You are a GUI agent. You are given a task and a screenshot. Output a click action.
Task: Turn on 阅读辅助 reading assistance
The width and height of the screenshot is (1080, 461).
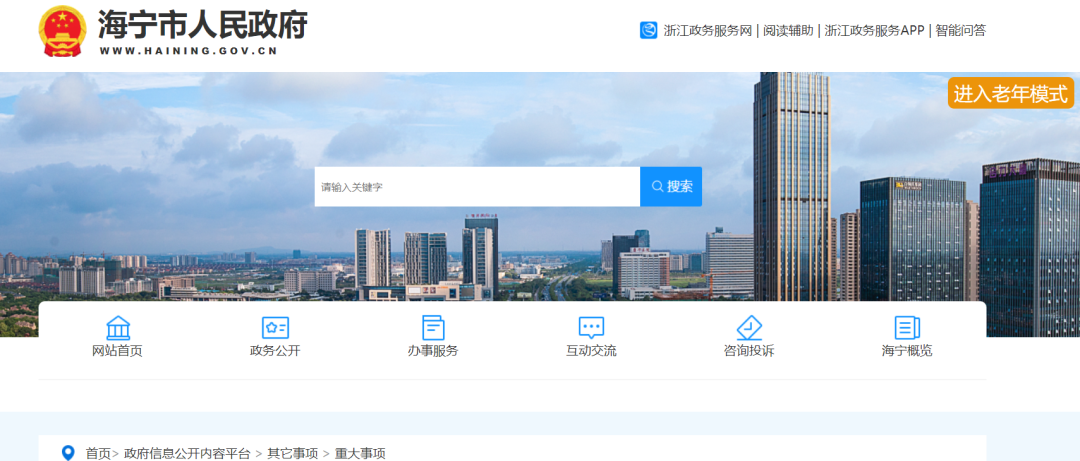click(788, 30)
